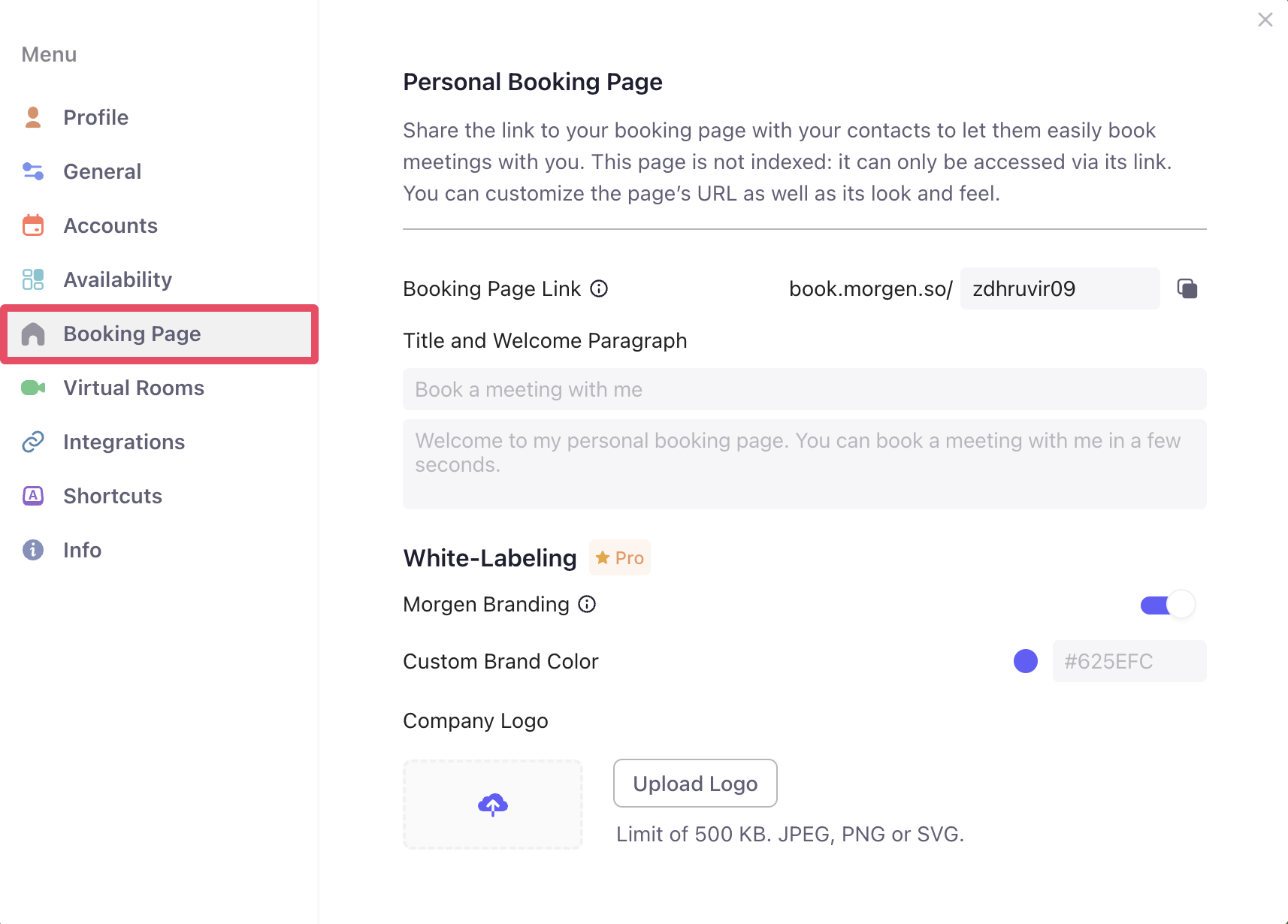Open the Info section
Screen dimensions: 1288x924
point(159,550)
